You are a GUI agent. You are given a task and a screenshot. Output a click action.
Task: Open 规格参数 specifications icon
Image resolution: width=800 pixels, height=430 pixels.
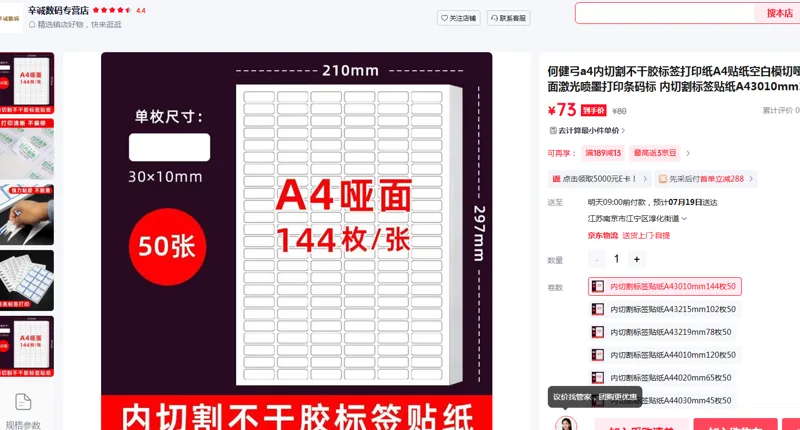(23, 402)
